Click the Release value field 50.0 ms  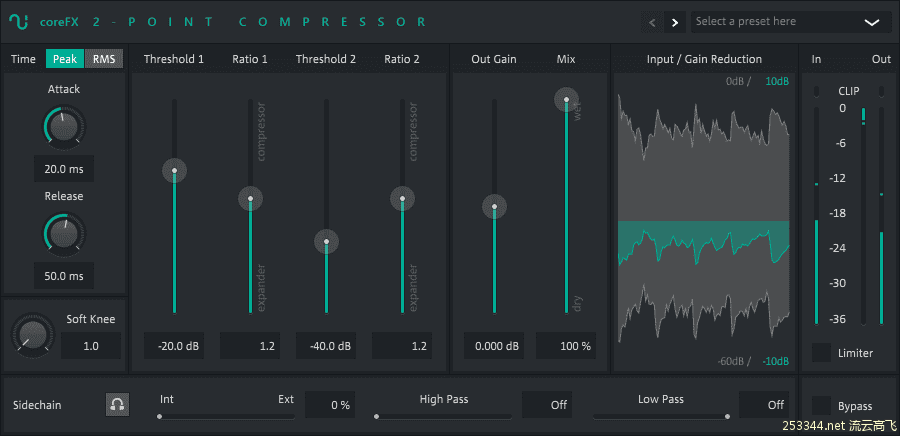pyautogui.click(x=64, y=276)
